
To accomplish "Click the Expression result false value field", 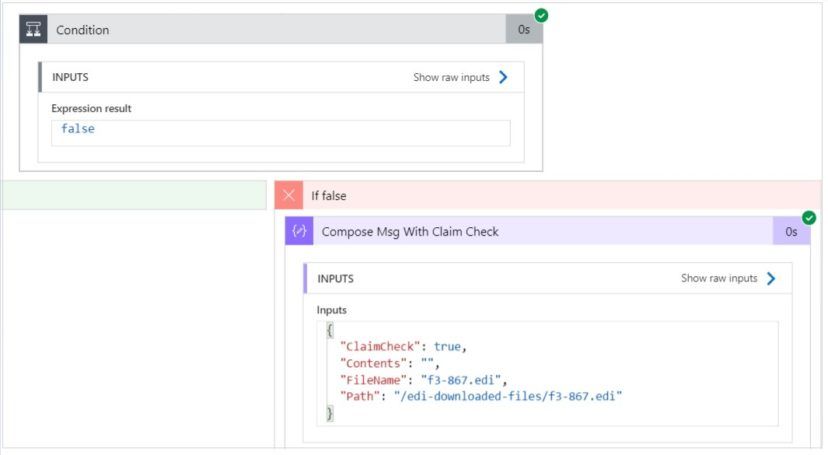I will coord(280,133).
